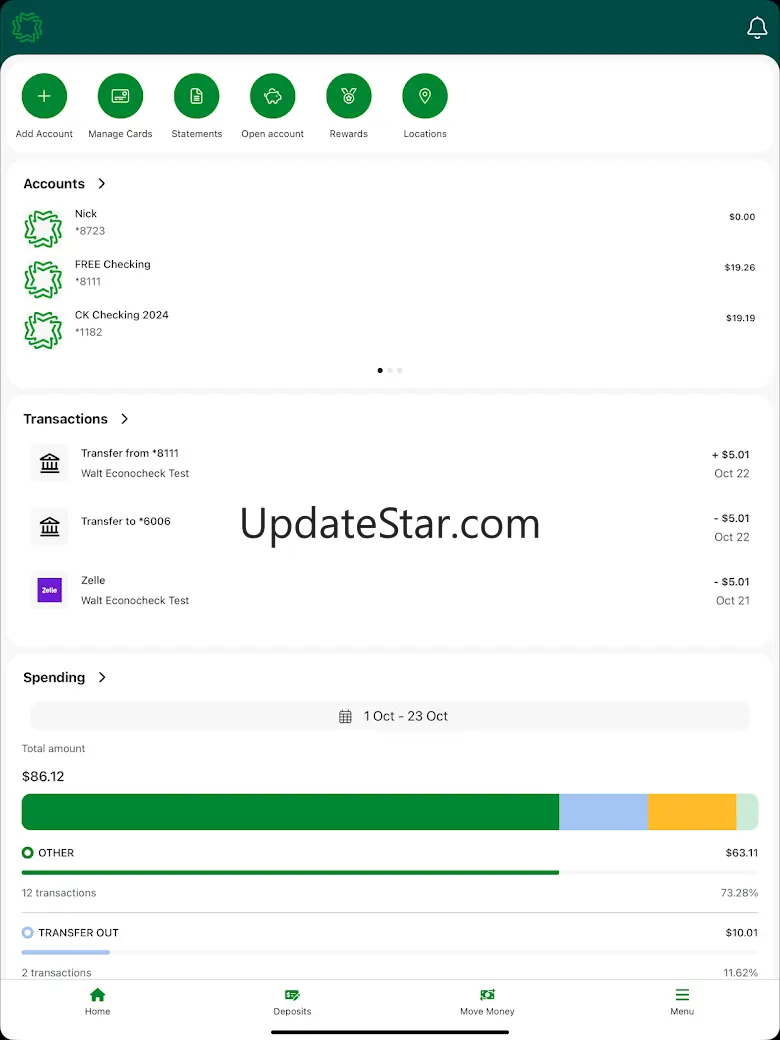Open the 1 Oct - 23 Oct date range selector
This screenshot has height=1040, width=780.
(x=390, y=716)
